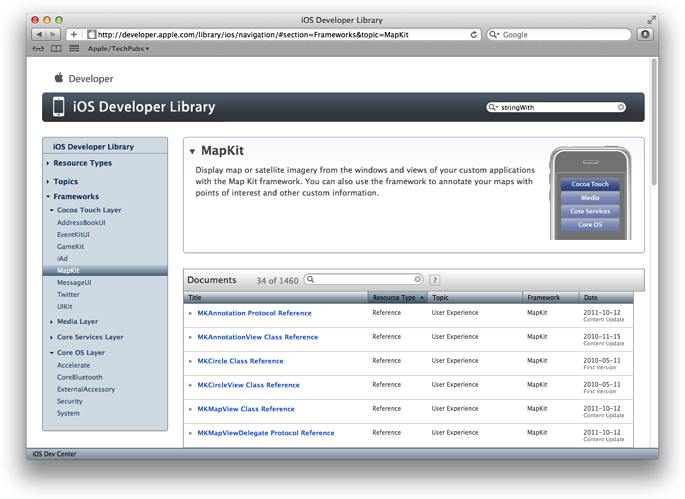This screenshot has width=685, height=499.
Task: Show Top Sites grid icon
Action: pos(74,49)
